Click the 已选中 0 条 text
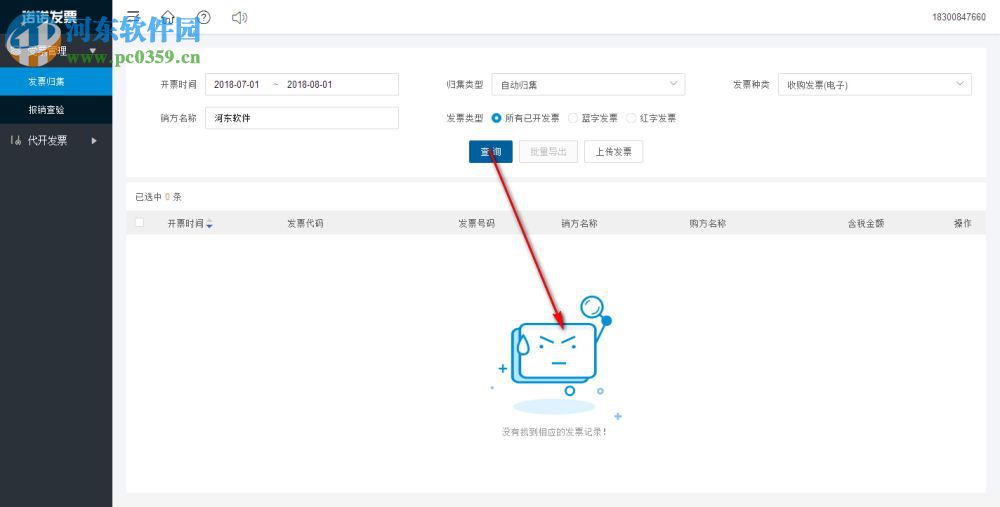This screenshot has width=1000, height=507. [158, 197]
